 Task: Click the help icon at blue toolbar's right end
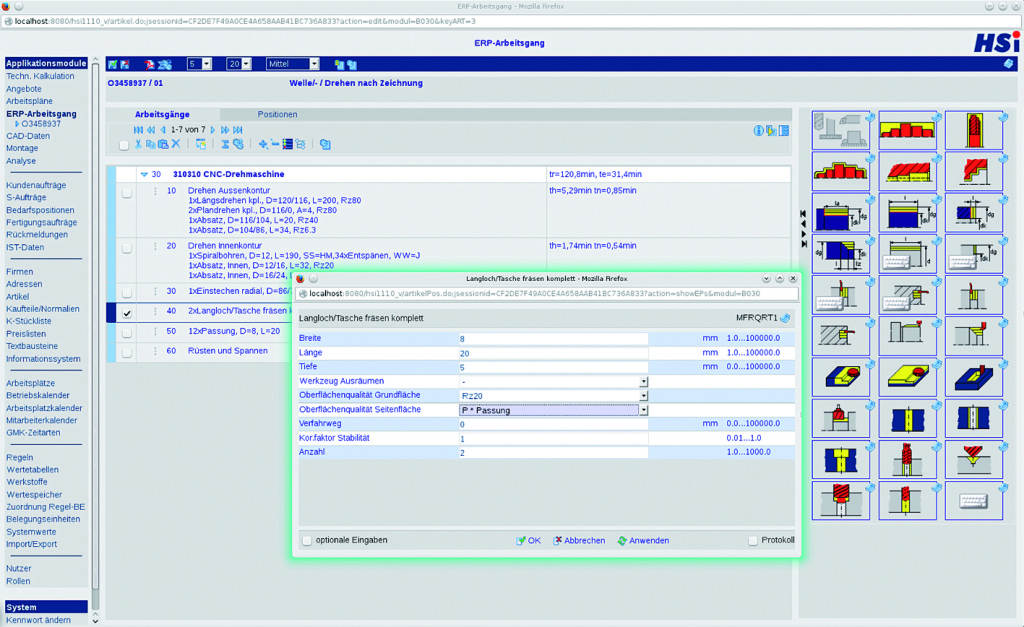1008,63
